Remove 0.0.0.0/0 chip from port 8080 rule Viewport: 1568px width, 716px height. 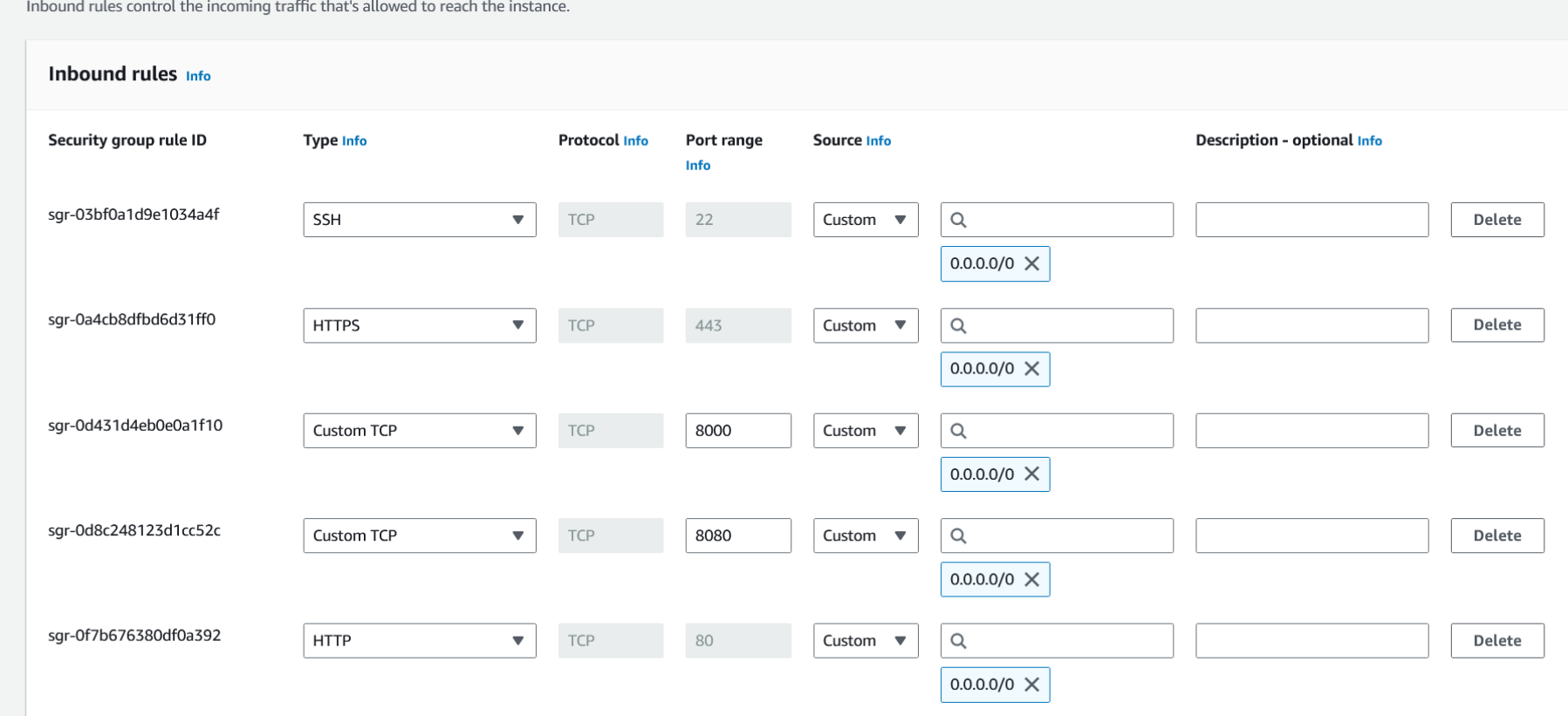tap(1031, 579)
